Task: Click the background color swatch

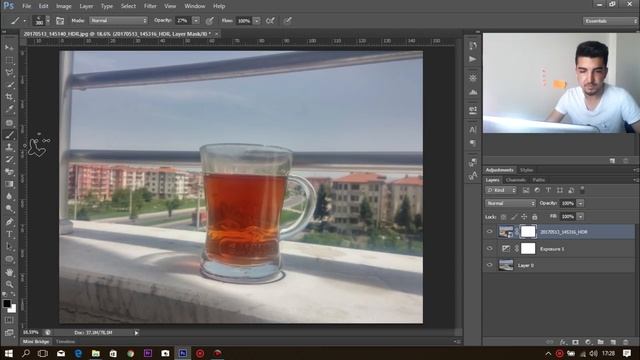Action: 13,309
